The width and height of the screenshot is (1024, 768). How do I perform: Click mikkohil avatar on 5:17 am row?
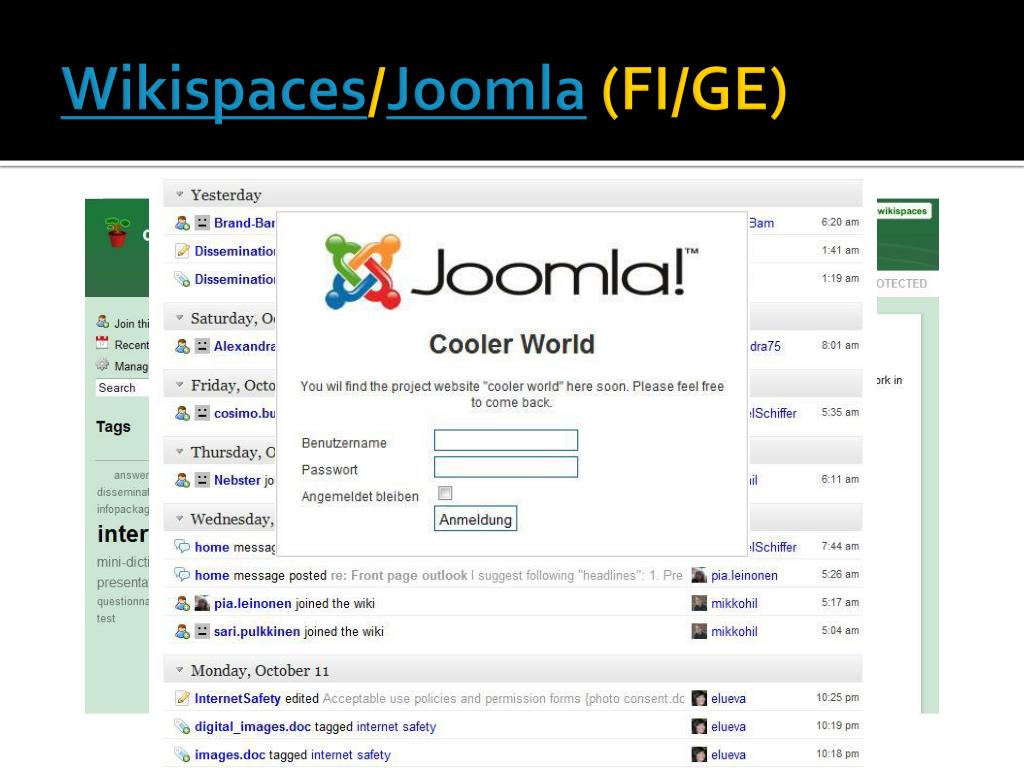[x=699, y=603]
